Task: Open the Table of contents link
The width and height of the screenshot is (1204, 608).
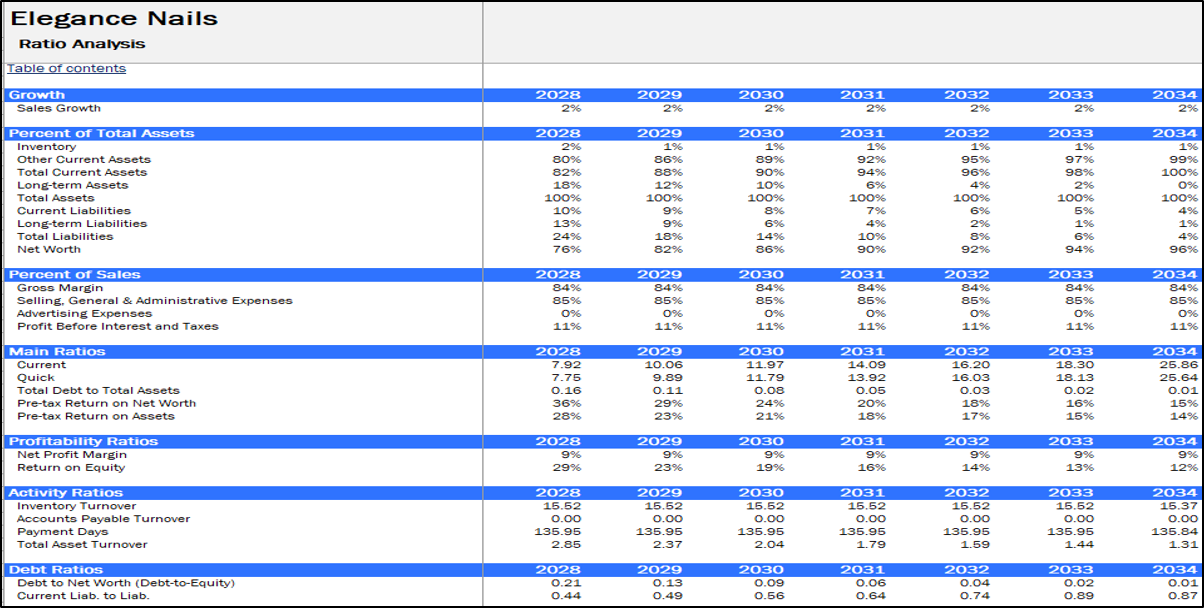Action: [x=67, y=68]
